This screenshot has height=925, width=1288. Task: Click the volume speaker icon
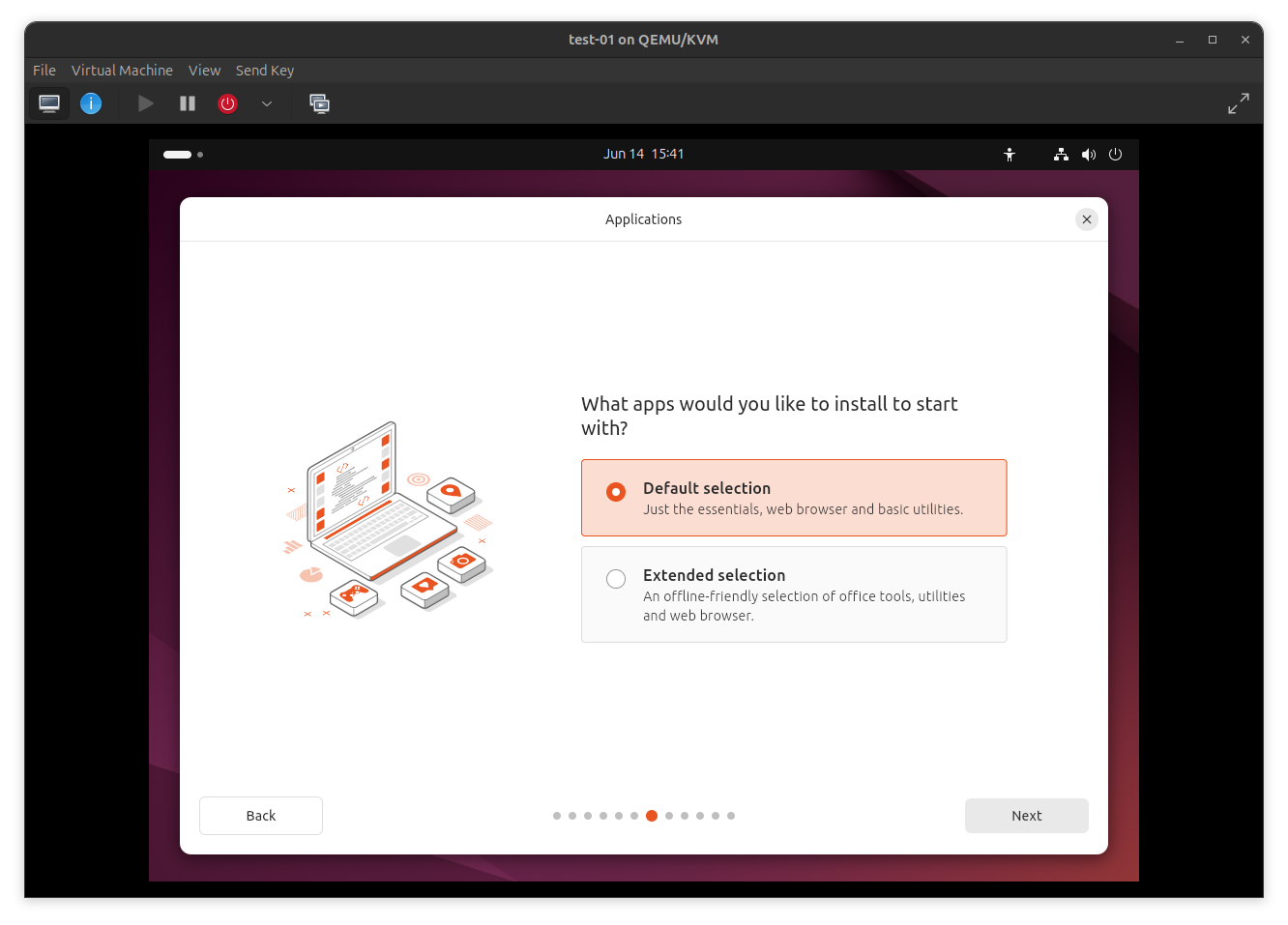point(1089,154)
